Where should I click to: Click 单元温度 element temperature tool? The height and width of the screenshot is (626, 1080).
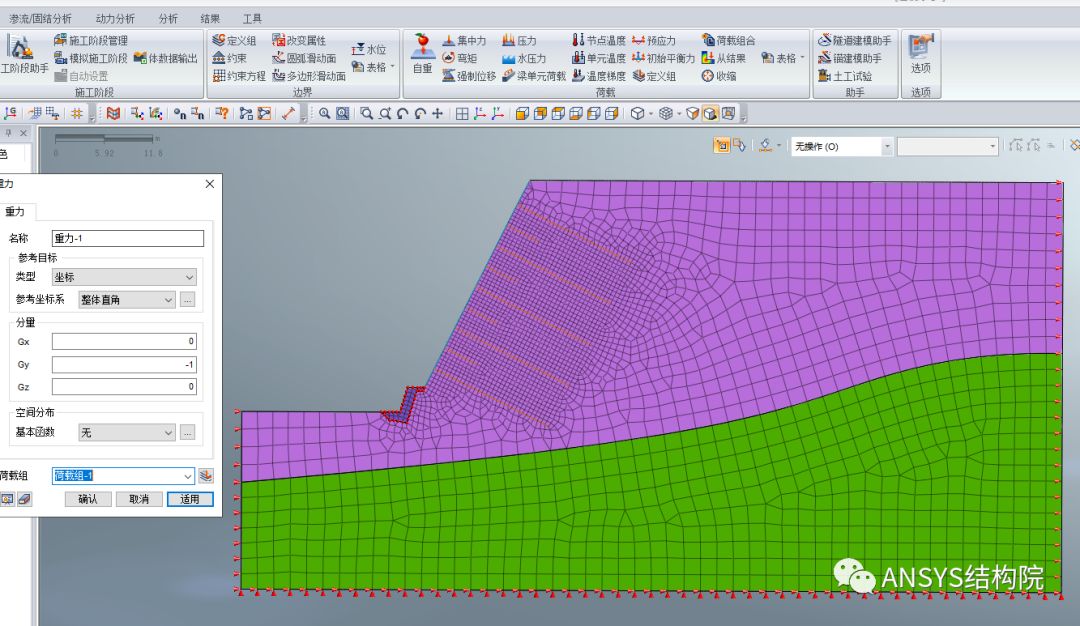(x=599, y=59)
